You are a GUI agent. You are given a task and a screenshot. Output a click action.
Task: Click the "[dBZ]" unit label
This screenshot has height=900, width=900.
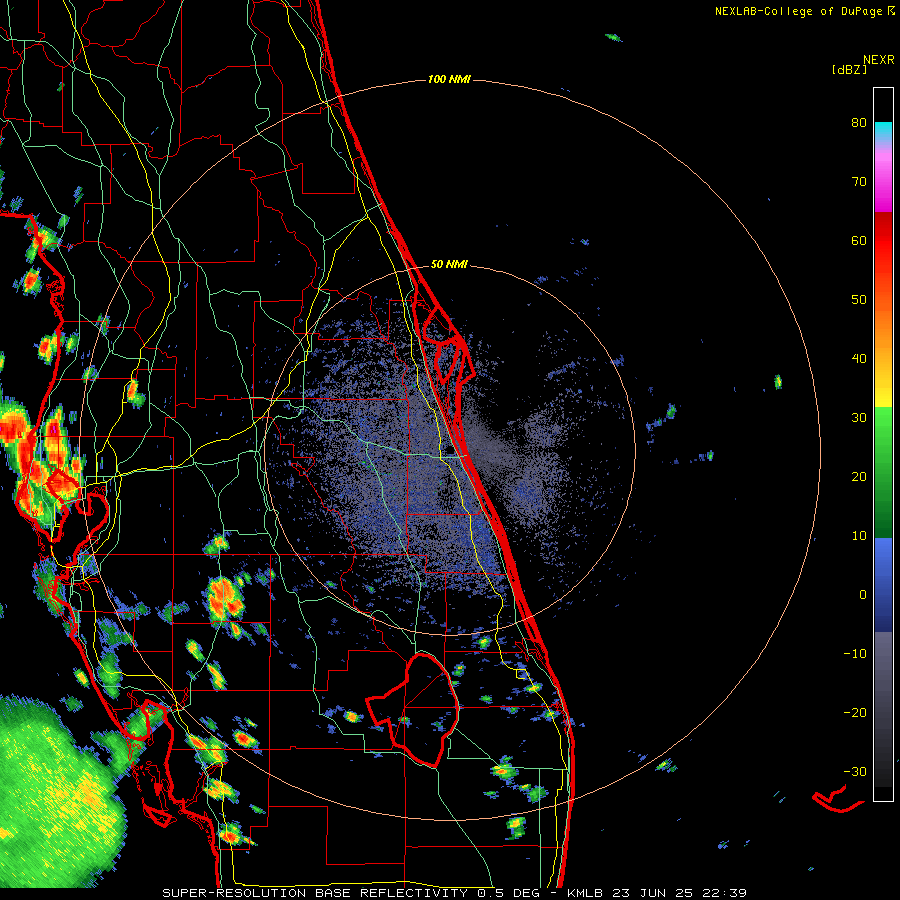(849, 69)
